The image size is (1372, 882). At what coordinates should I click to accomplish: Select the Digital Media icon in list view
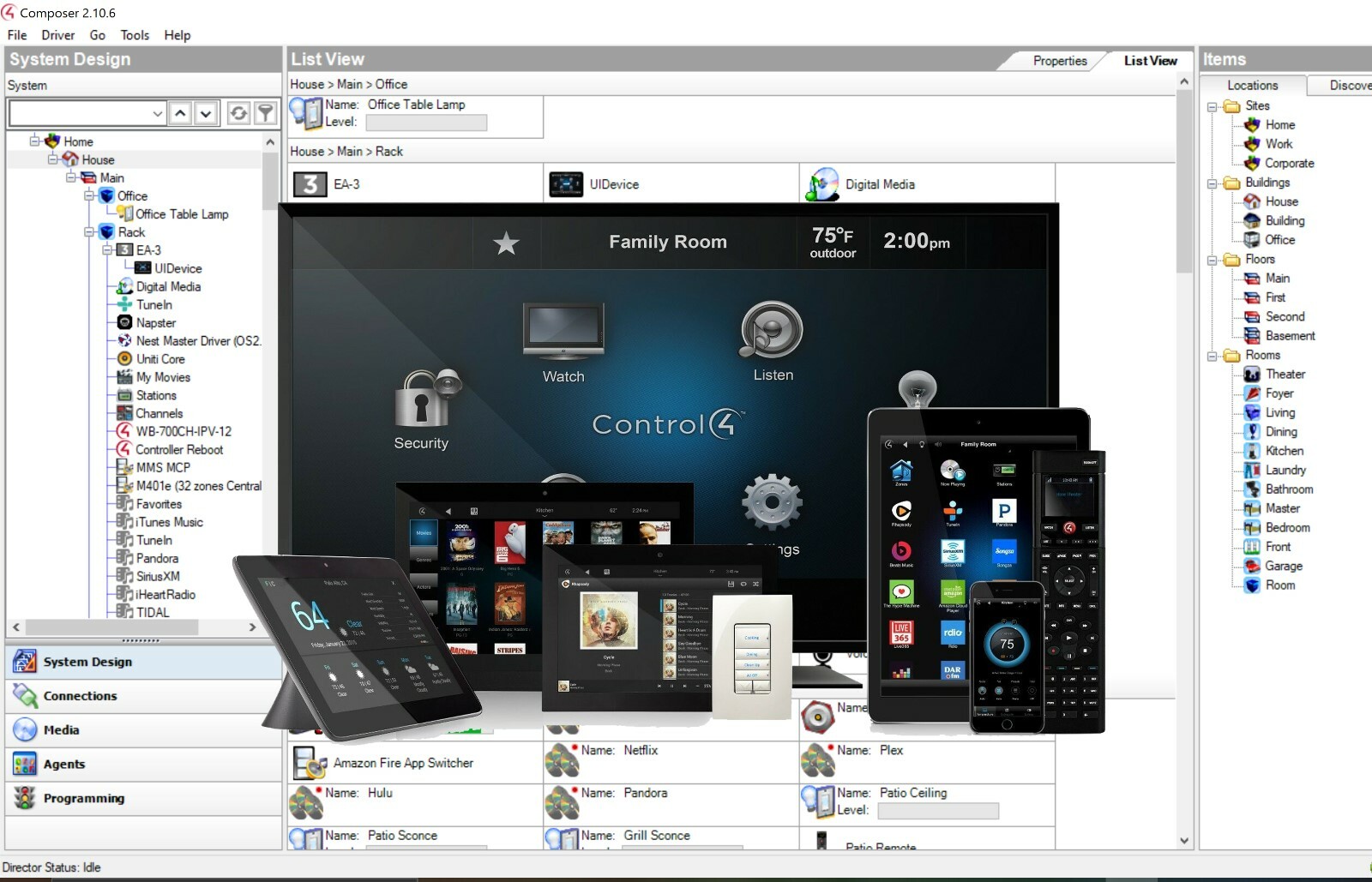coord(822,184)
